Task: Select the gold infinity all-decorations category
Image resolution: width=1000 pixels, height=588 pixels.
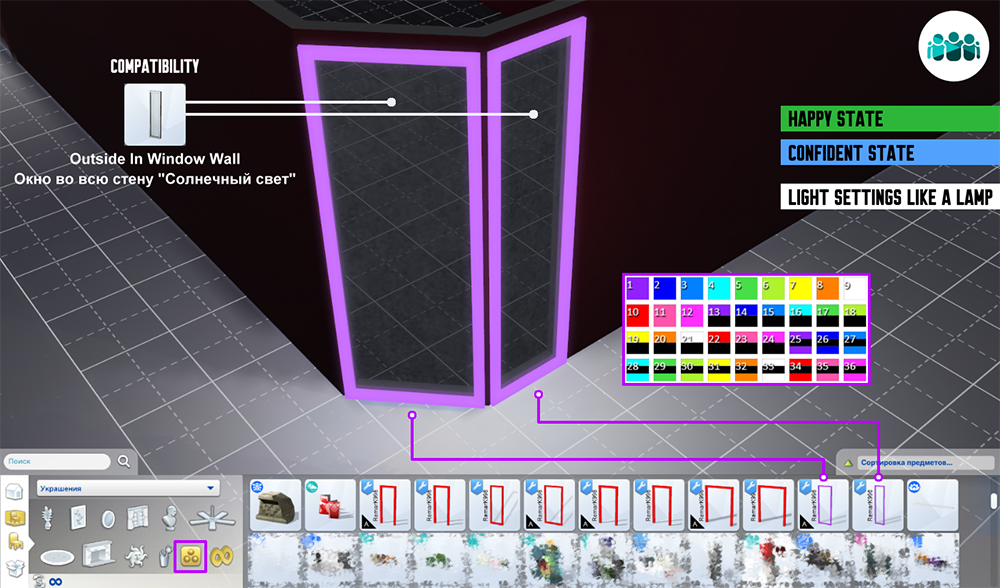Action: point(221,557)
